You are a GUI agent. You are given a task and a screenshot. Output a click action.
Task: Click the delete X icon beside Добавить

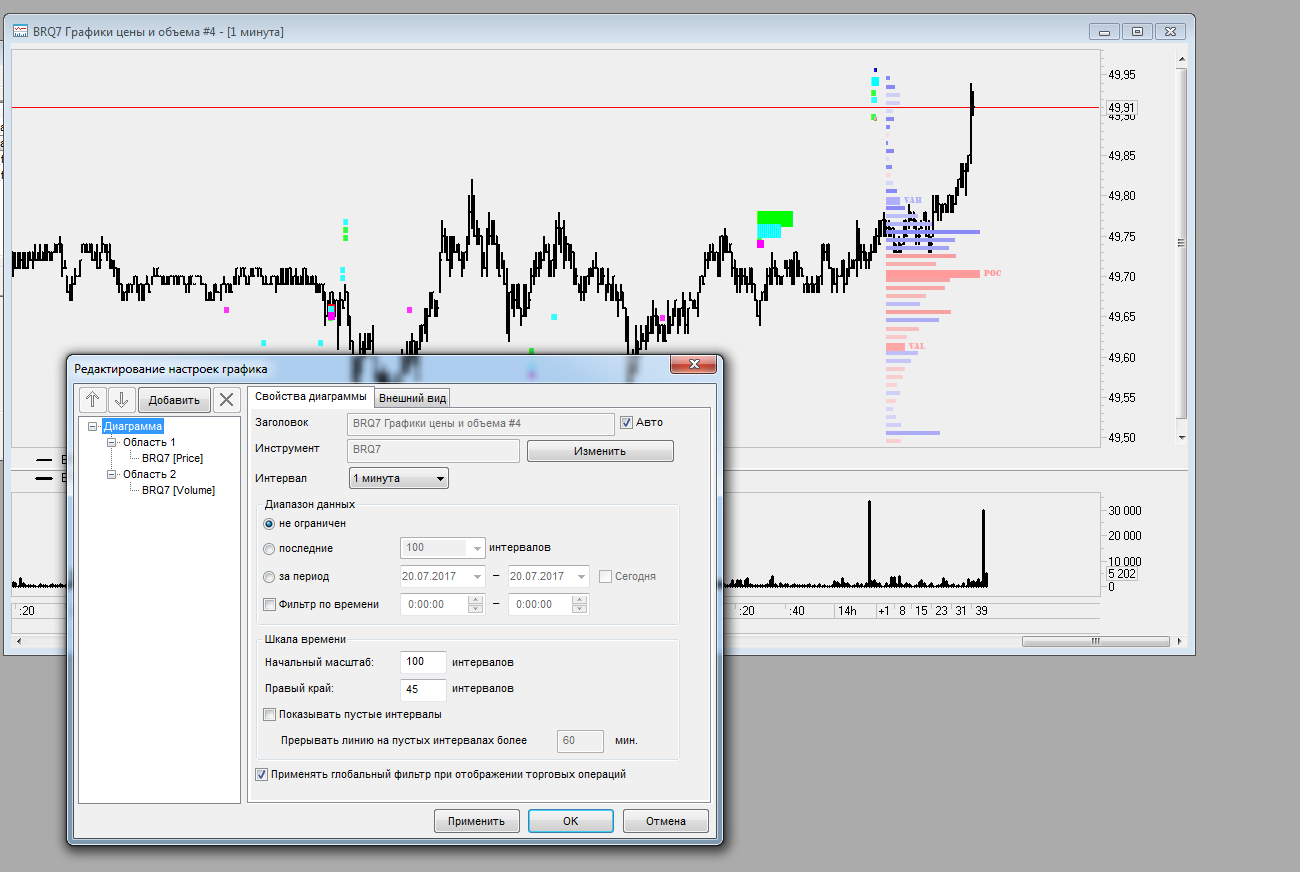pos(227,400)
